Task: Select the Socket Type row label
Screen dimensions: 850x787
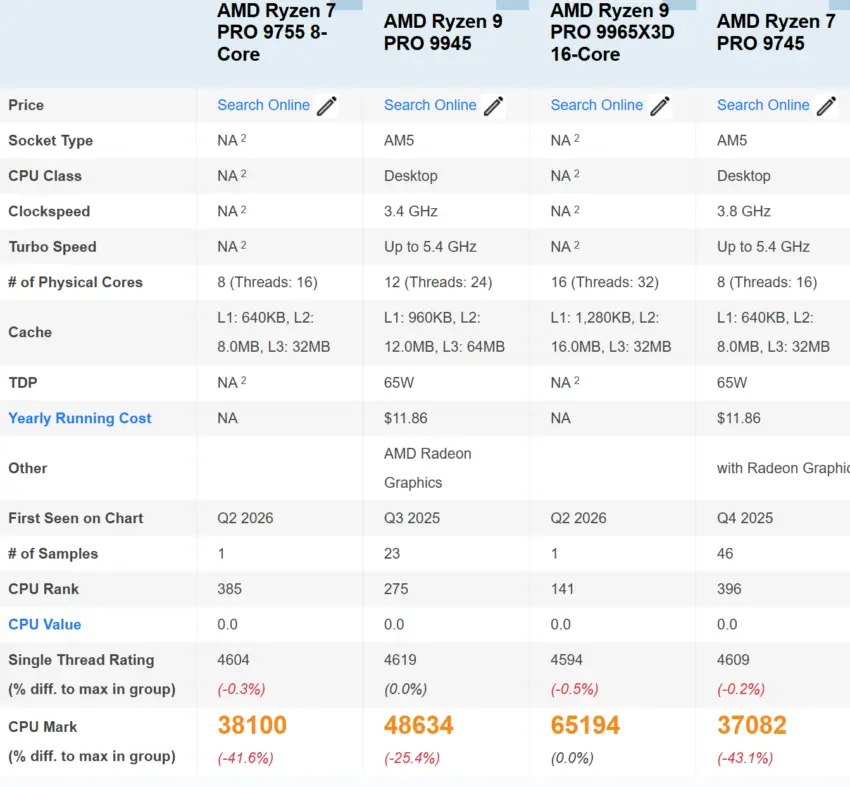Action: pos(50,141)
